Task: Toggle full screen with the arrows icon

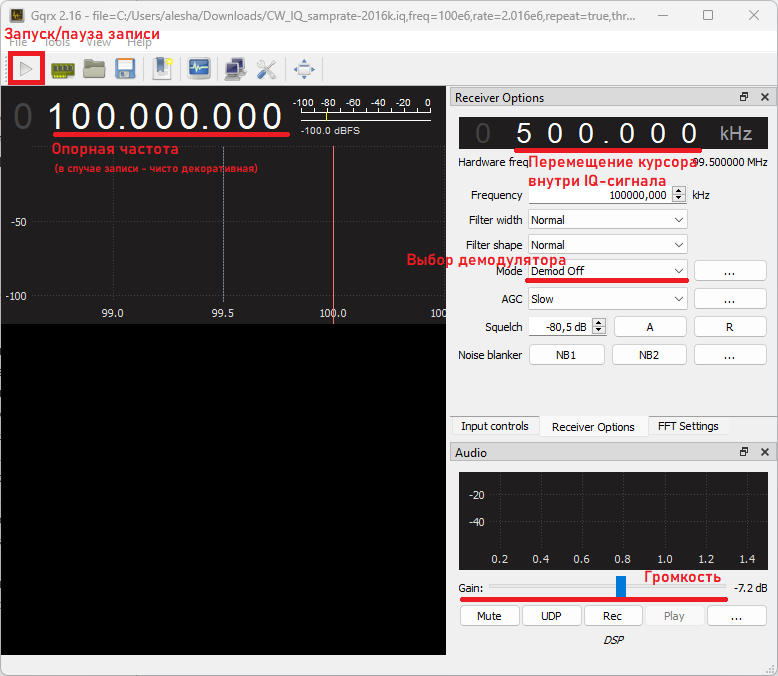Action: tap(304, 69)
